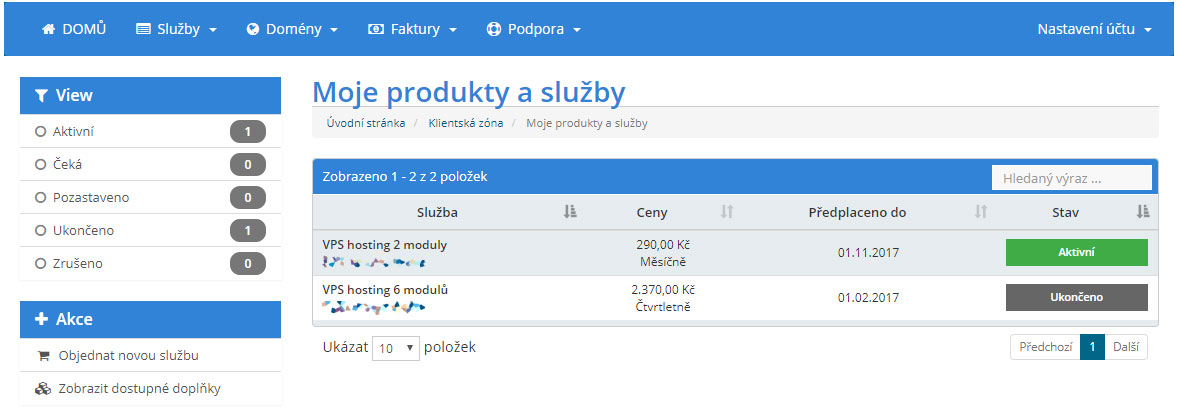Open the Podpora menu in navigation bar

533,29
